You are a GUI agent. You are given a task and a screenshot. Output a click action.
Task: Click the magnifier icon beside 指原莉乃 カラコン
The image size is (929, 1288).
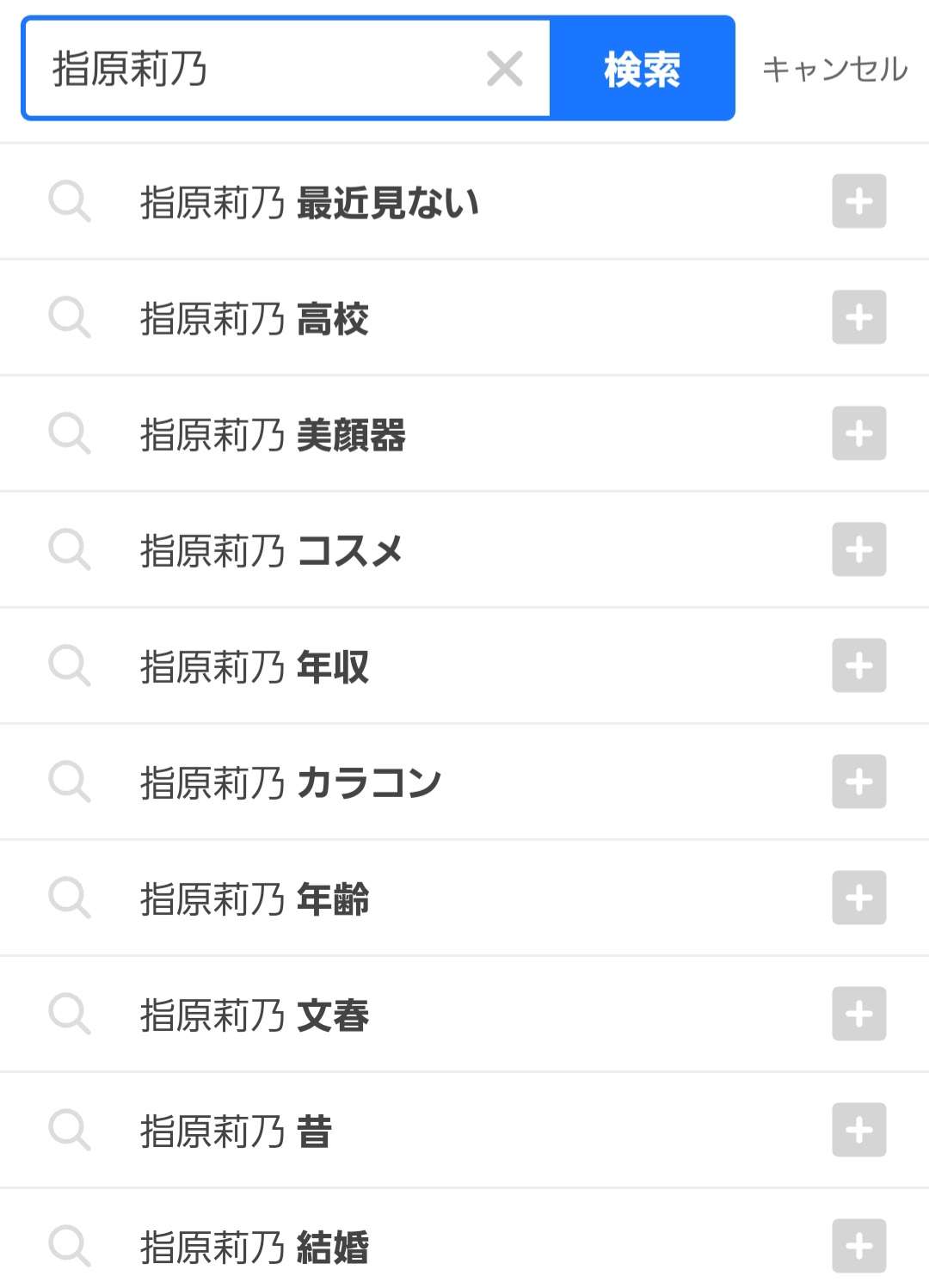pos(69,782)
